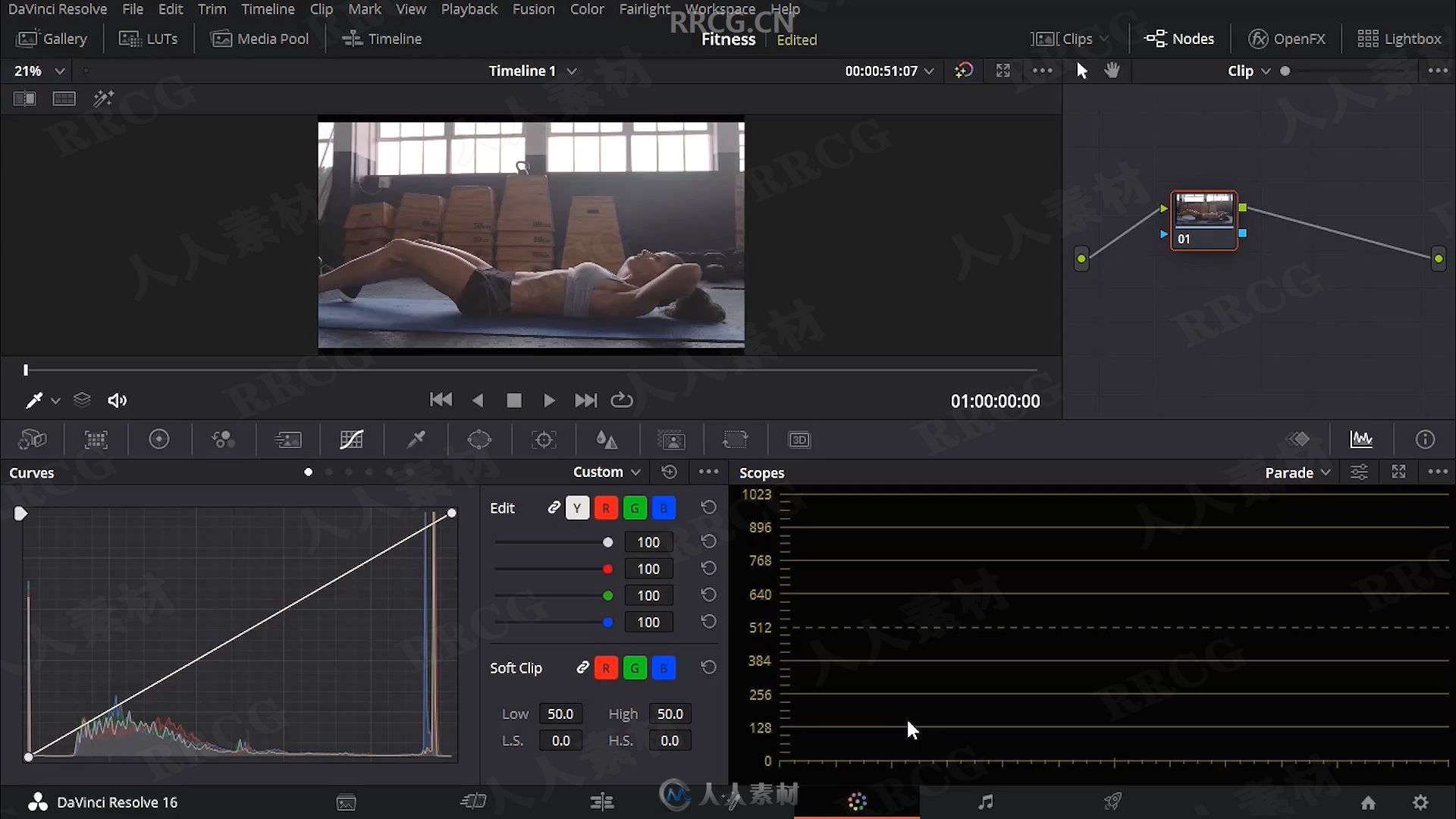Select the Curves panel tool
The image size is (1456, 819).
351,439
